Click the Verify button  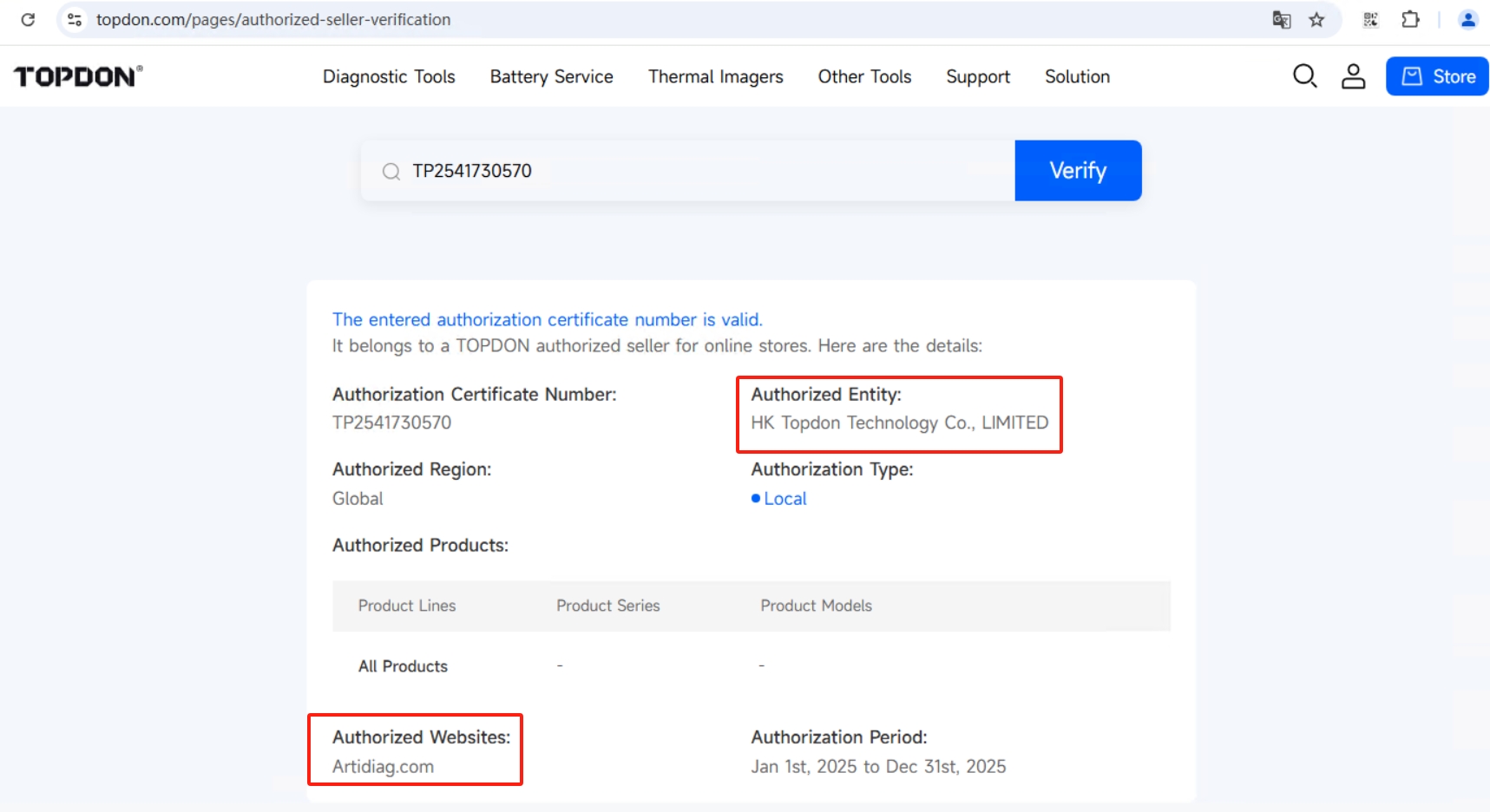coord(1079,171)
